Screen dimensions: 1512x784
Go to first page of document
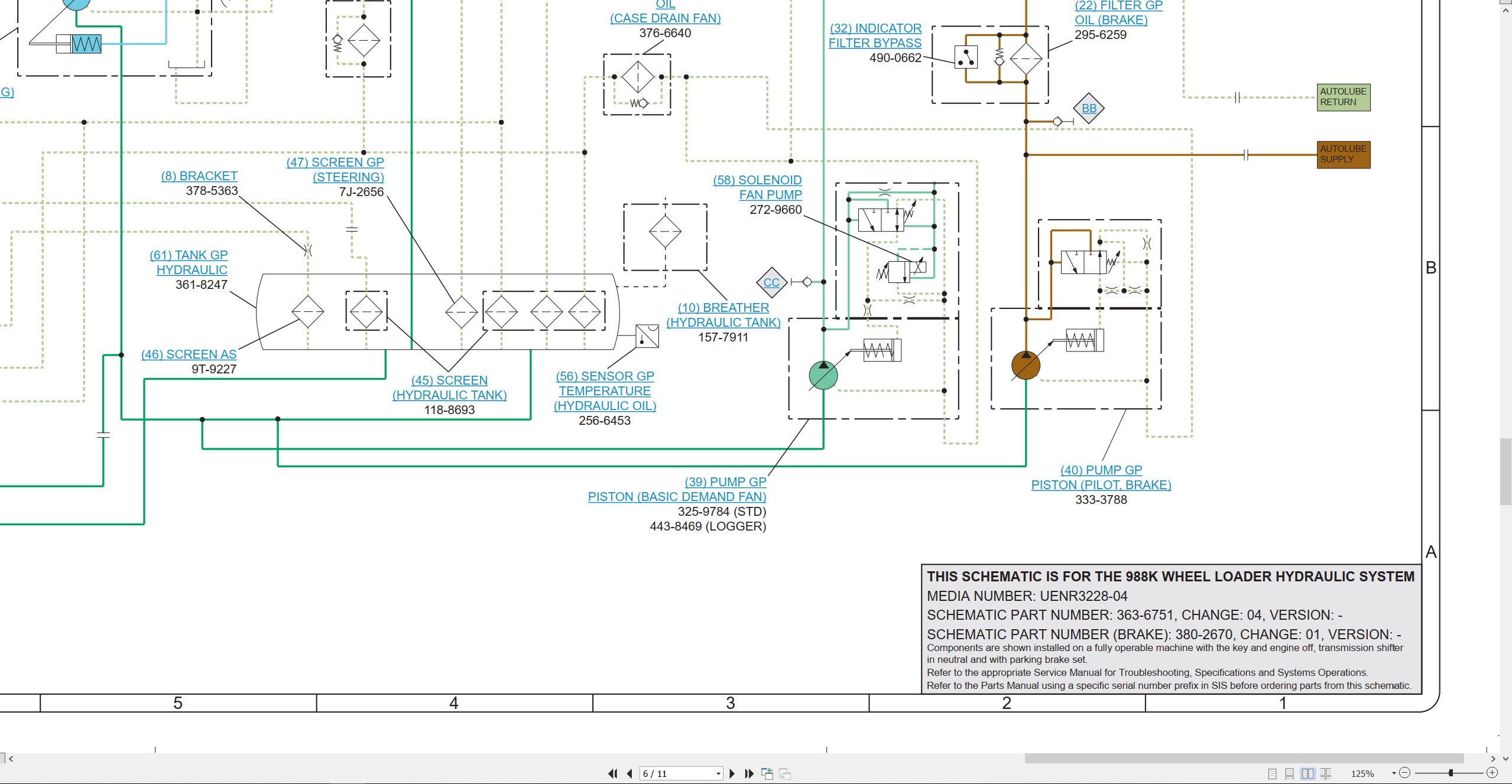[x=612, y=773]
